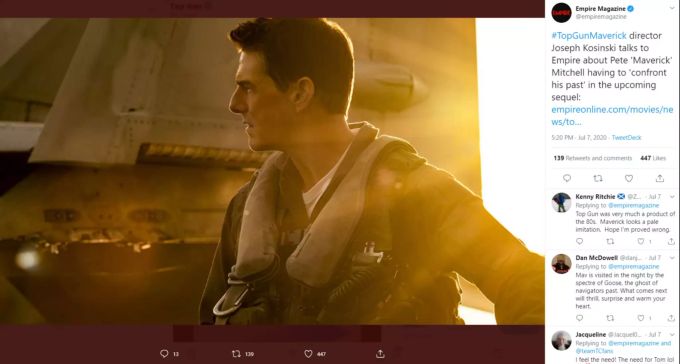Open Jacqueline's profile avatar
The height and width of the screenshot is (364, 680).
click(x=561, y=341)
